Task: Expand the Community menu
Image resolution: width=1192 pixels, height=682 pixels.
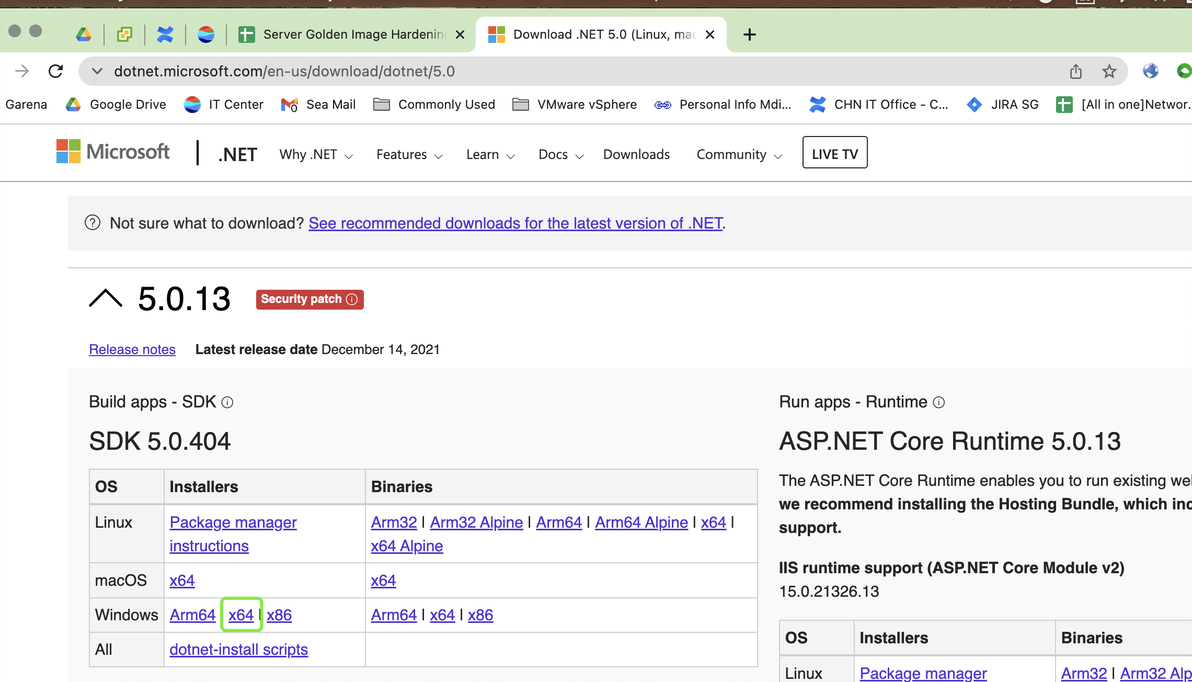Action: (739, 154)
